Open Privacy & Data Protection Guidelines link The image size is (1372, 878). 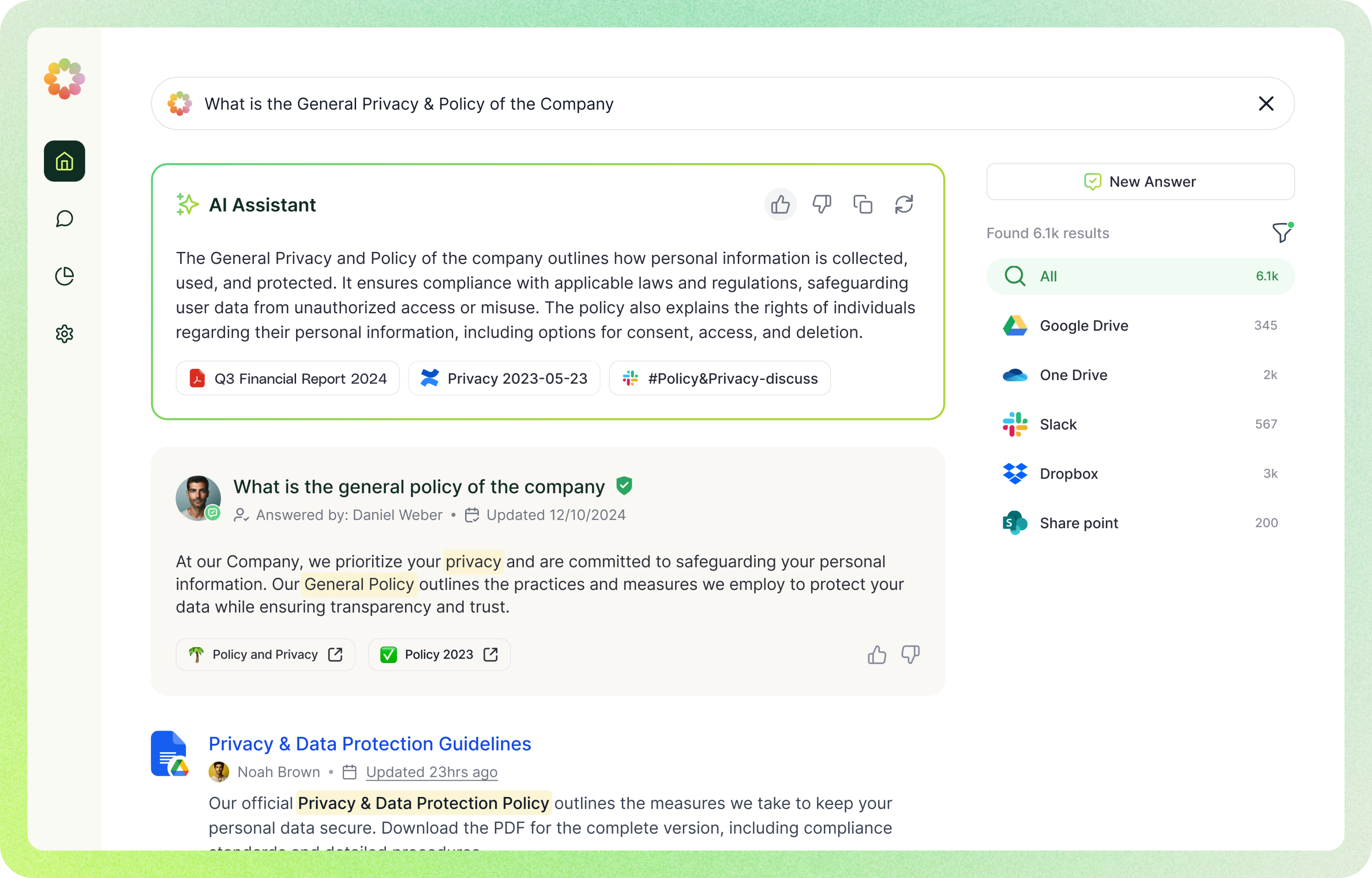tap(370, 743)
